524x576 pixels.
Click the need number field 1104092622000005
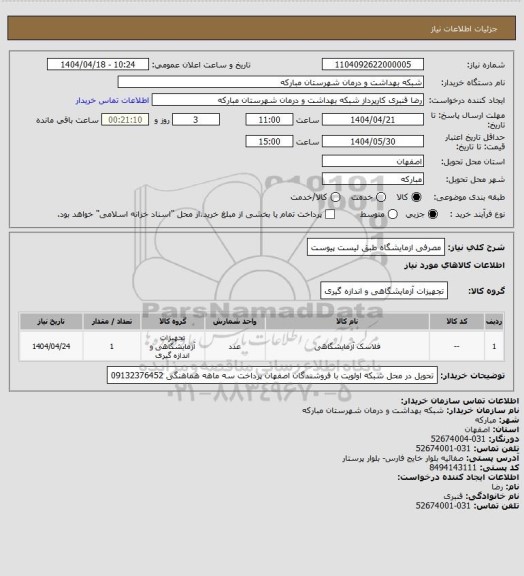tap(373, 64)
